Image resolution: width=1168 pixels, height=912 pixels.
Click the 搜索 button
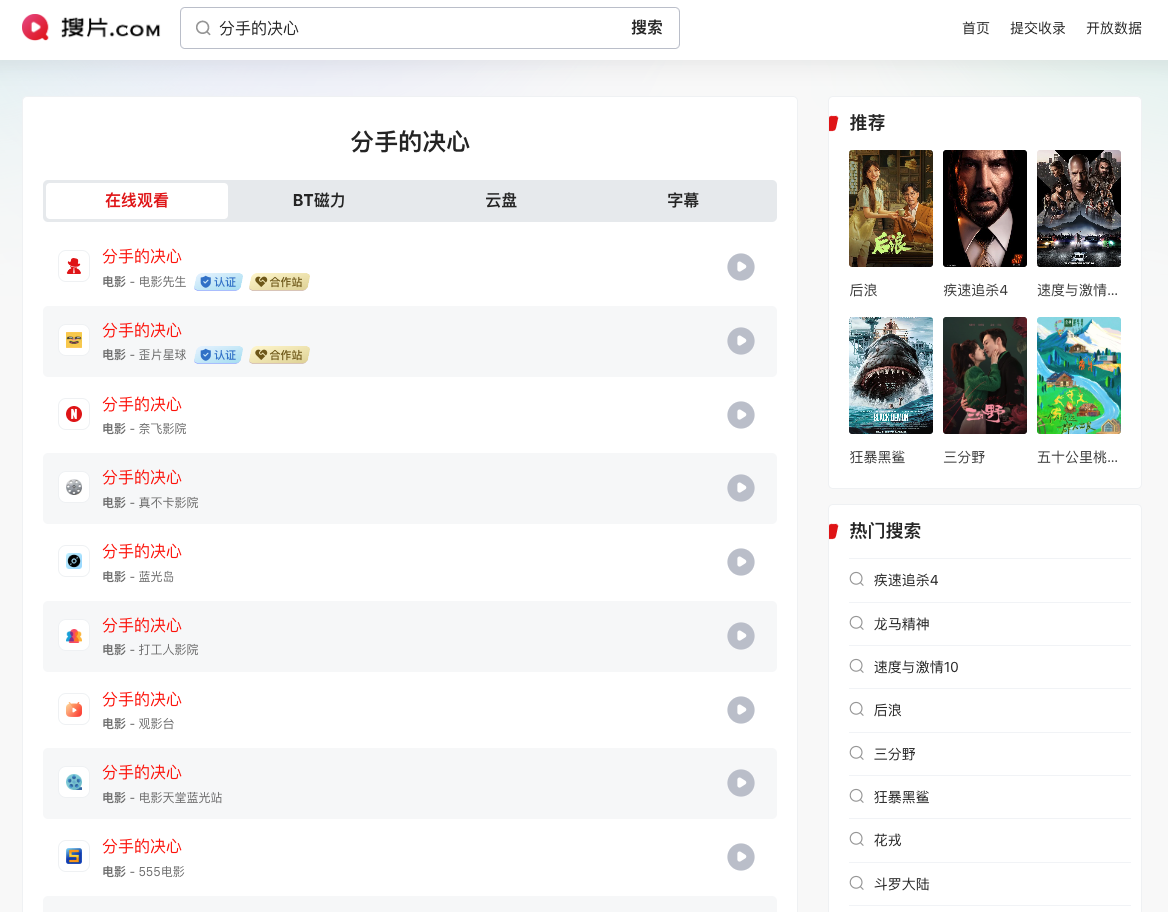[x=647, y=28]
